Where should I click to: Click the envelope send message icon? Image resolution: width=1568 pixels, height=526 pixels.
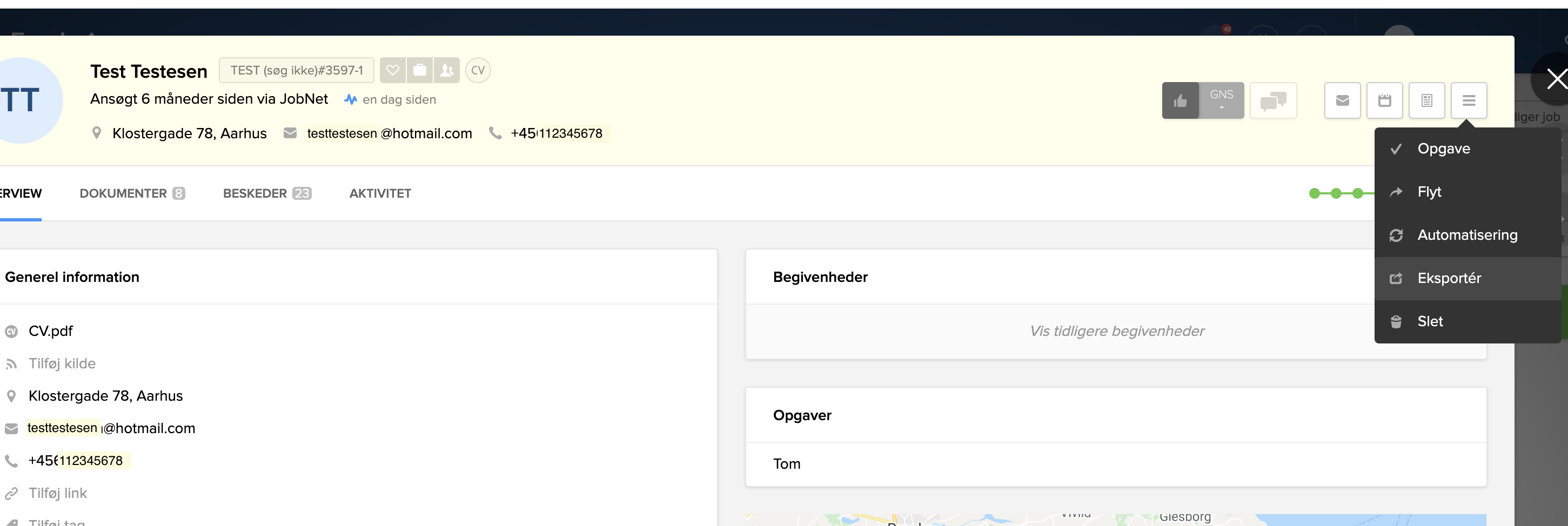coord(1342,100)
